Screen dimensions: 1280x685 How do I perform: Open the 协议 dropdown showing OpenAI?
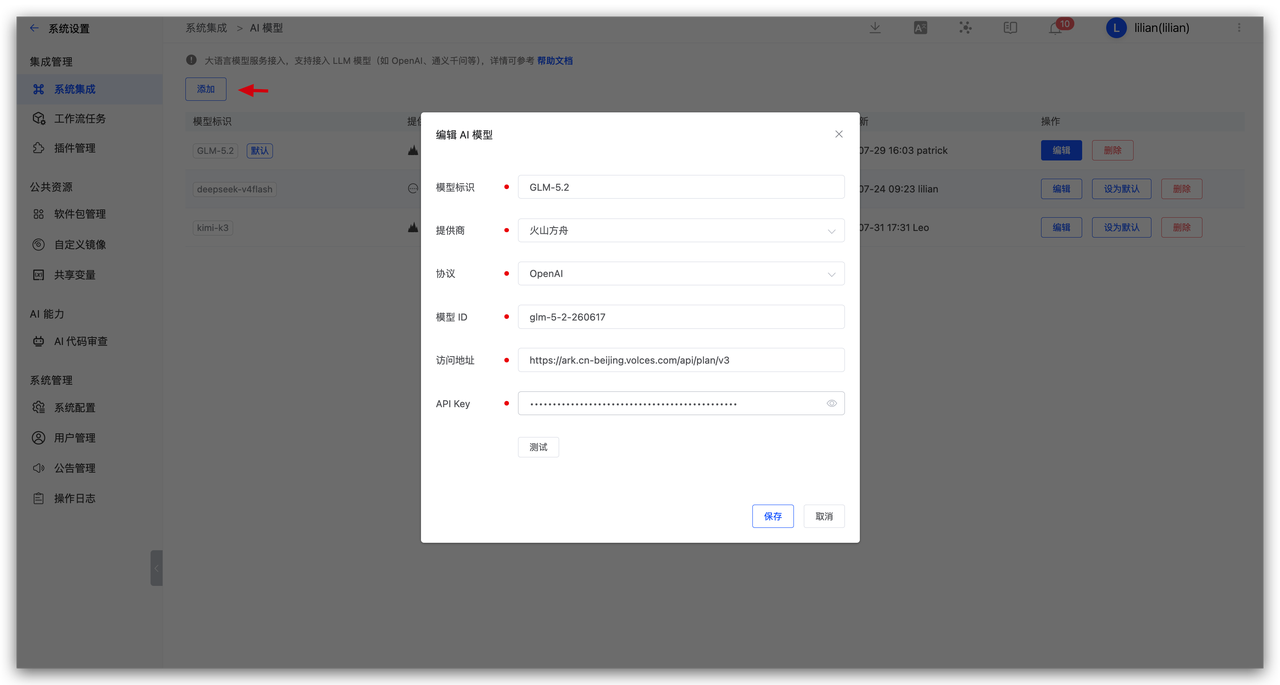point(681,273)
